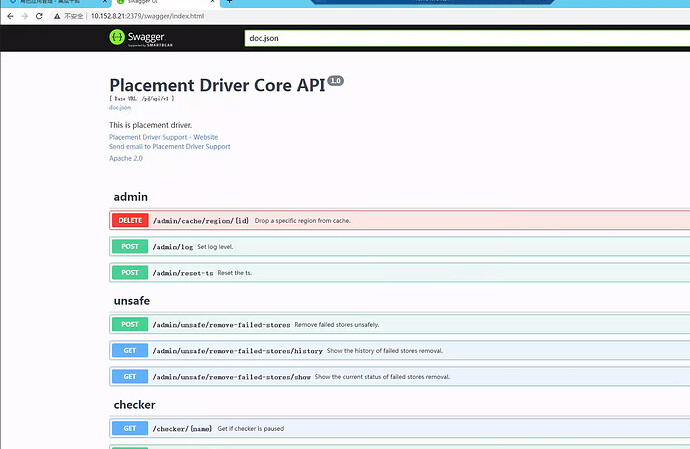Expand POST /admin/unsafe/remove-failed-stores operation
The width and height of the screenshot is (690, 449).
(x=400, y=324)
